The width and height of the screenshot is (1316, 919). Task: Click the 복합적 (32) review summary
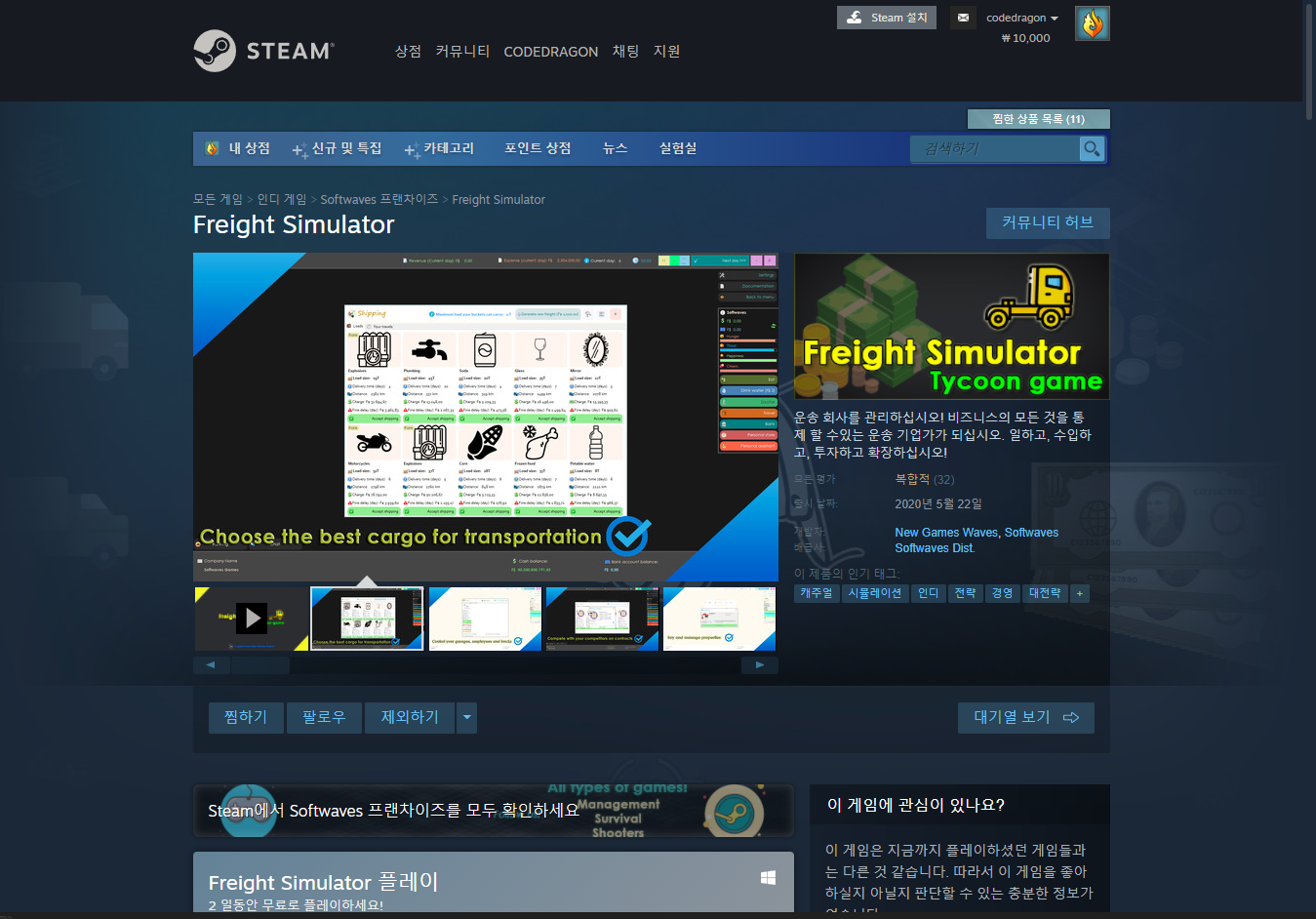[x=924, y=479]
